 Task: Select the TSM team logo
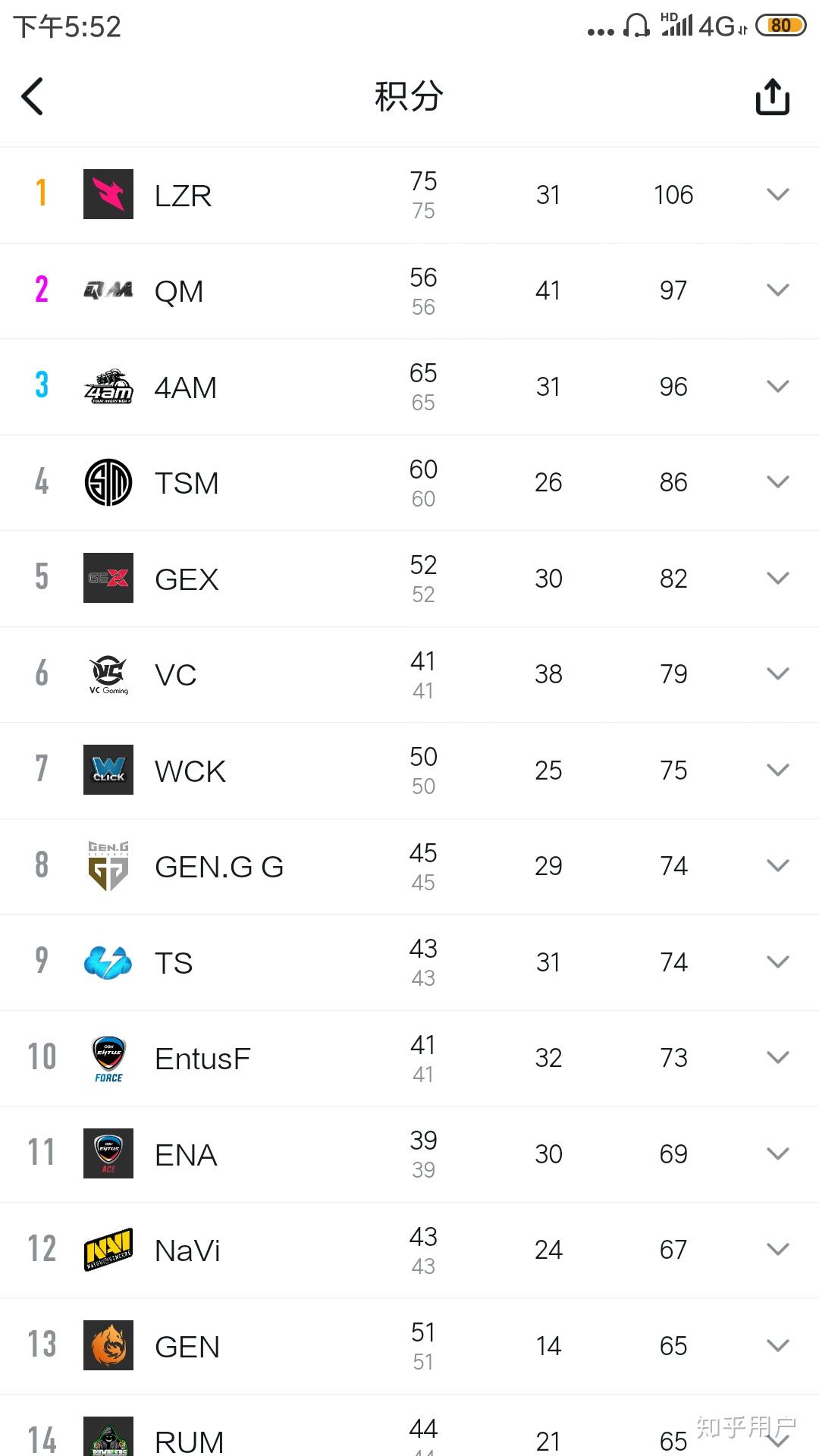tap(107, 482)
